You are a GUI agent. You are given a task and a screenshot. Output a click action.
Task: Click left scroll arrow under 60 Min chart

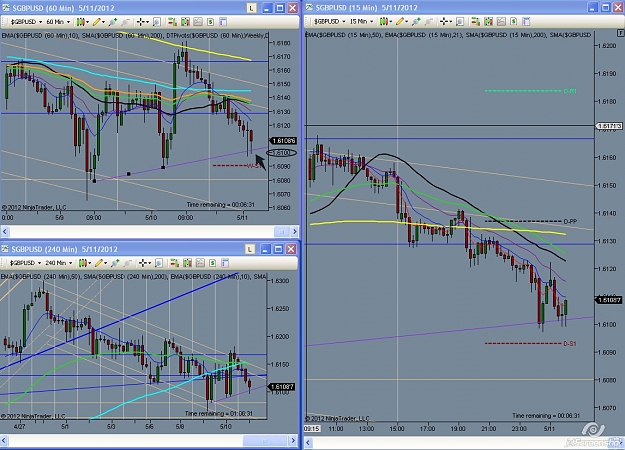(x=5, y=232)
